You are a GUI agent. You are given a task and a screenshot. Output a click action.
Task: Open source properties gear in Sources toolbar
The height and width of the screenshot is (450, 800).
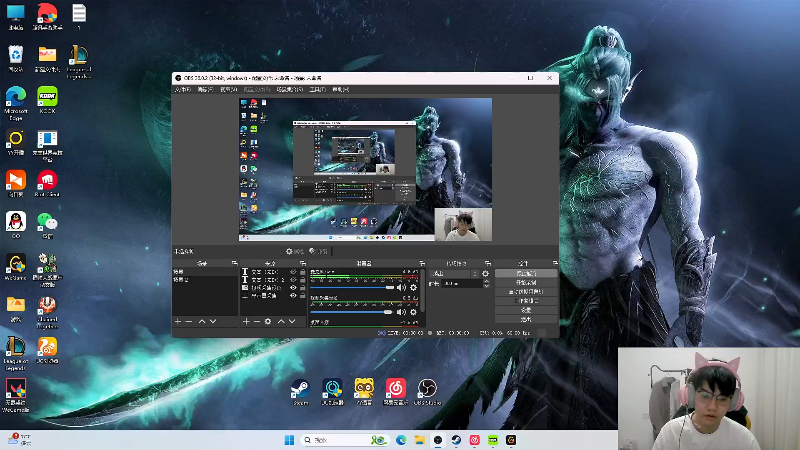pyautogui.click(x=268, y=321)
